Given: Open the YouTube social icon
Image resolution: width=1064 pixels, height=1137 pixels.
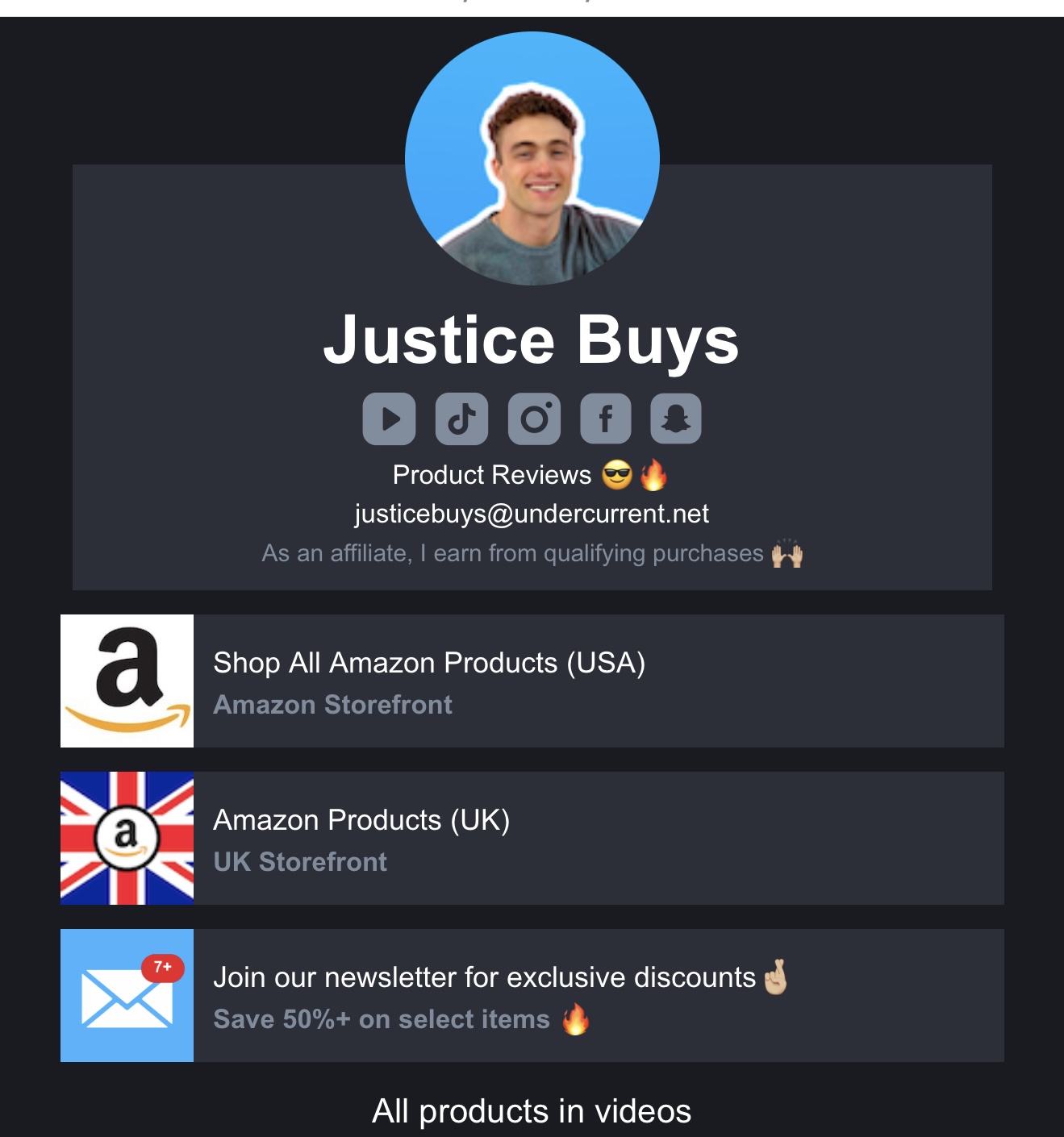Looking at the screenshot, I should (389, 419).
